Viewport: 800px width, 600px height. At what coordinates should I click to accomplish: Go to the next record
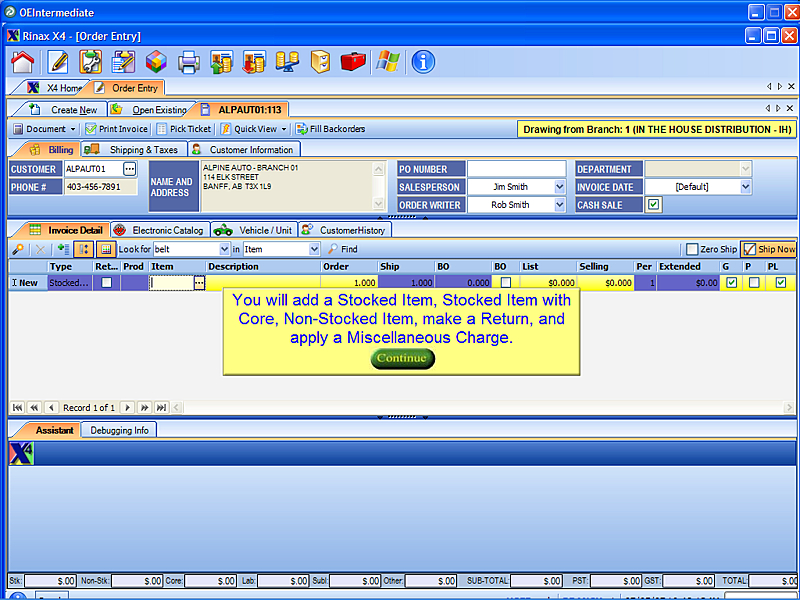click(x=128, y=408)
